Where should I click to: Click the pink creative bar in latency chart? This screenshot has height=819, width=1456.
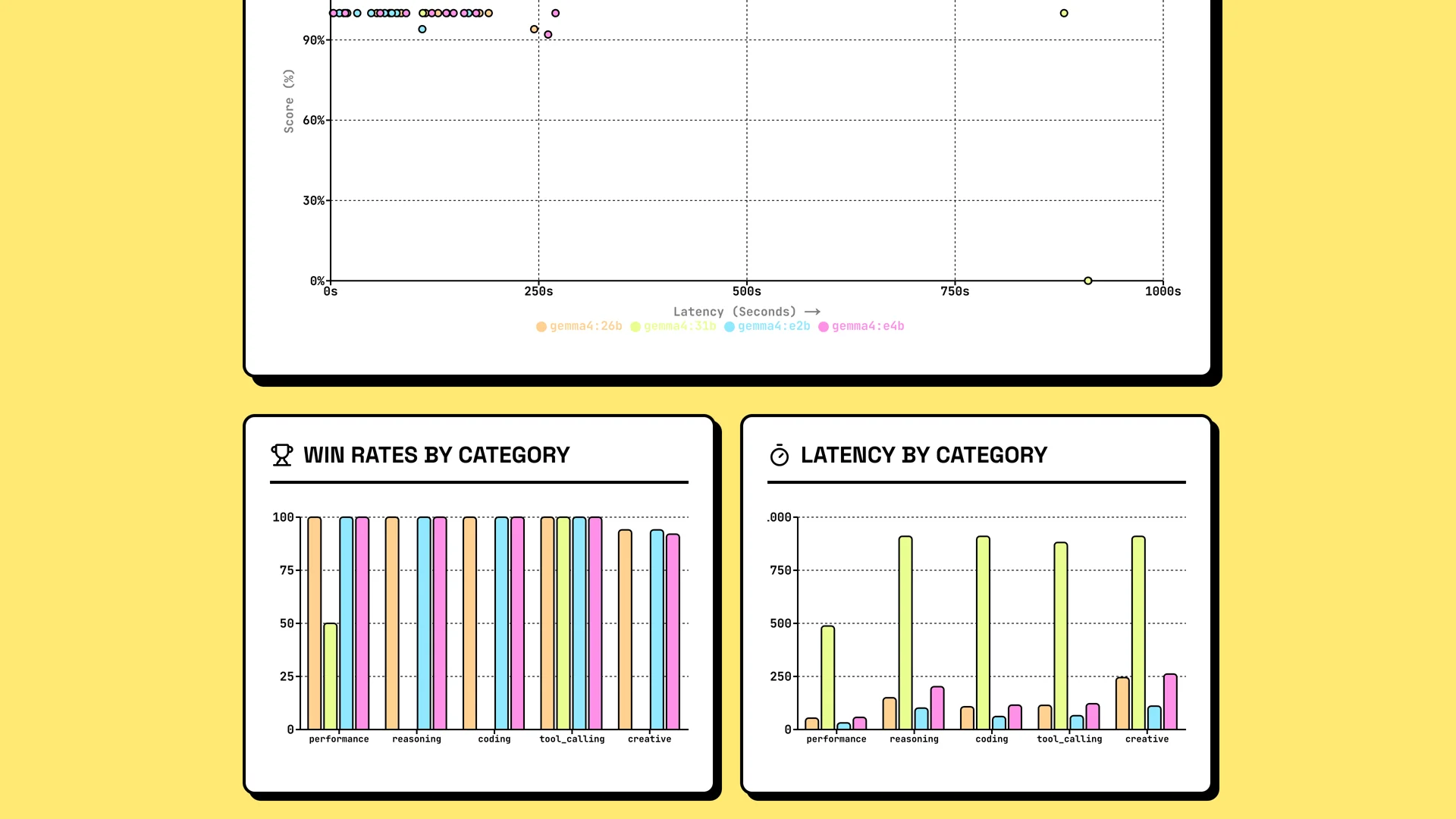[1170, 702]
